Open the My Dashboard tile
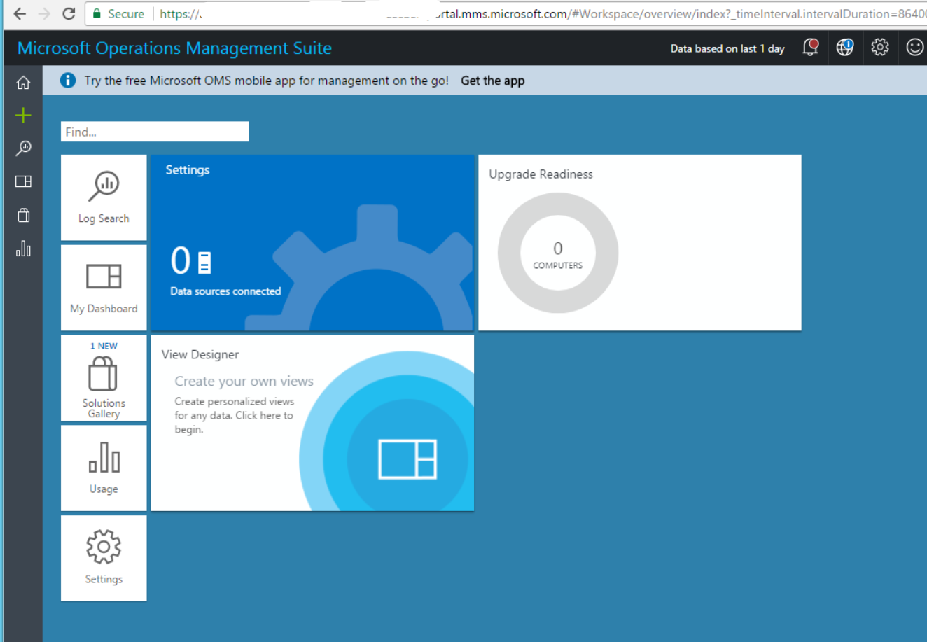This screenshot has height=642, width=927. click(103, 287)
